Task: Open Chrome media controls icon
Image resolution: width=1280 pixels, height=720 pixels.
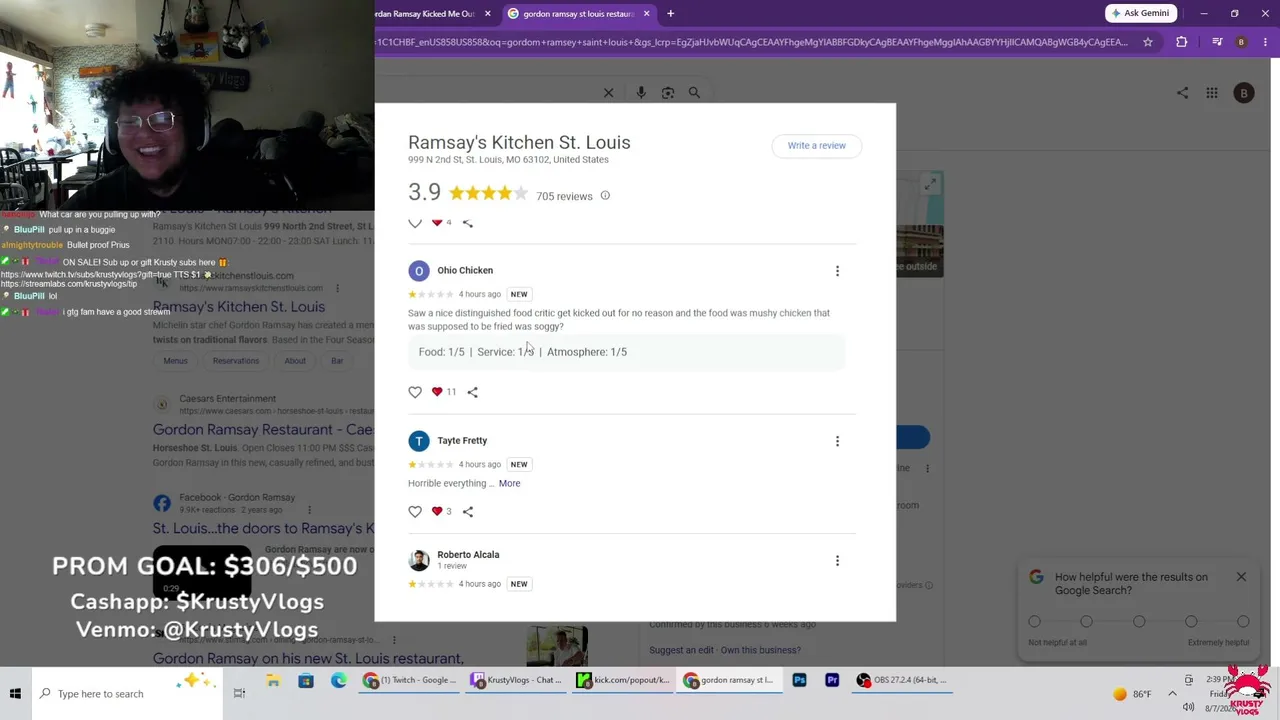Action: [1217, 42]
